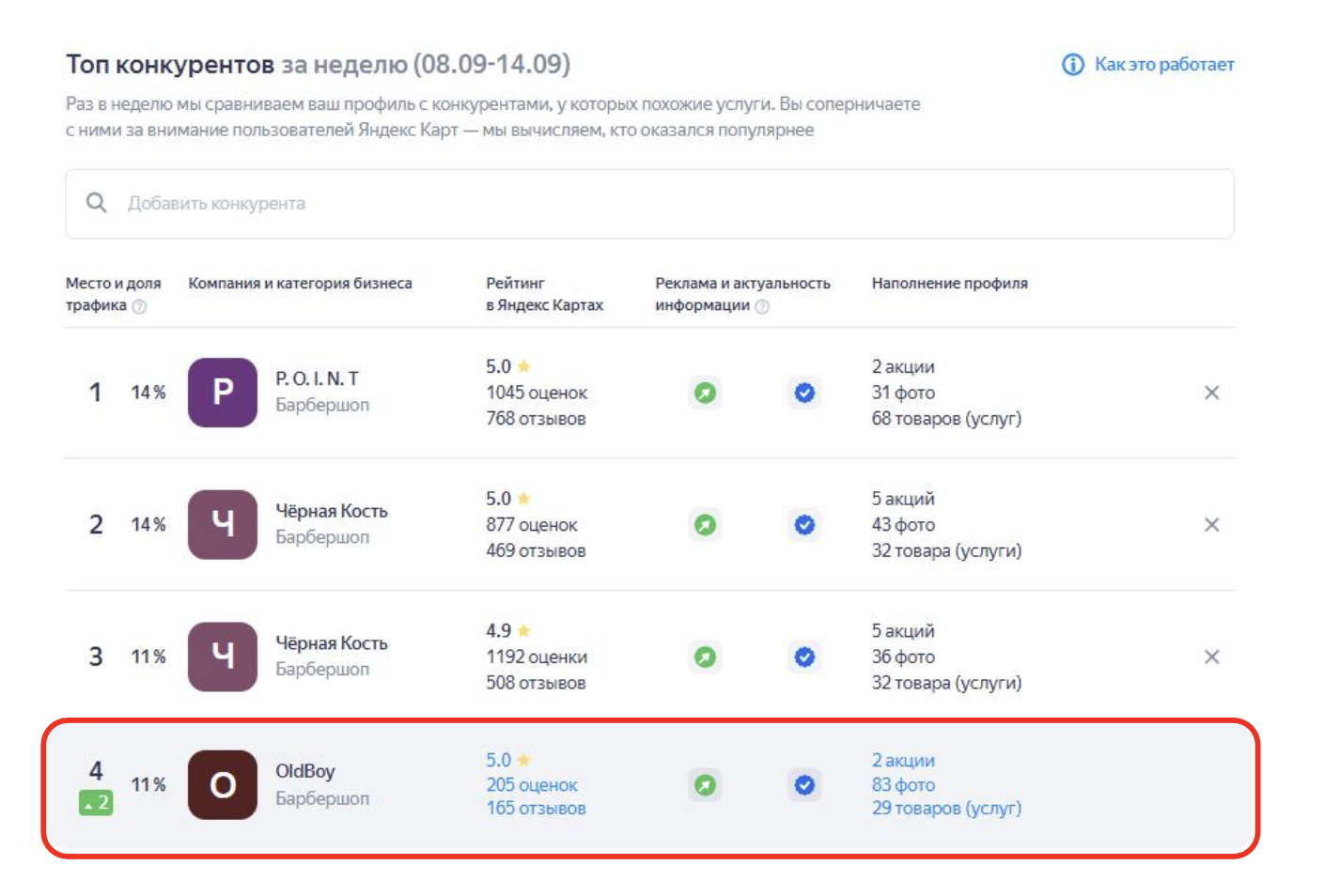Open the 'Как это работает' help link
Viewport: 1325px width, 896px height.
point(1163,65)
